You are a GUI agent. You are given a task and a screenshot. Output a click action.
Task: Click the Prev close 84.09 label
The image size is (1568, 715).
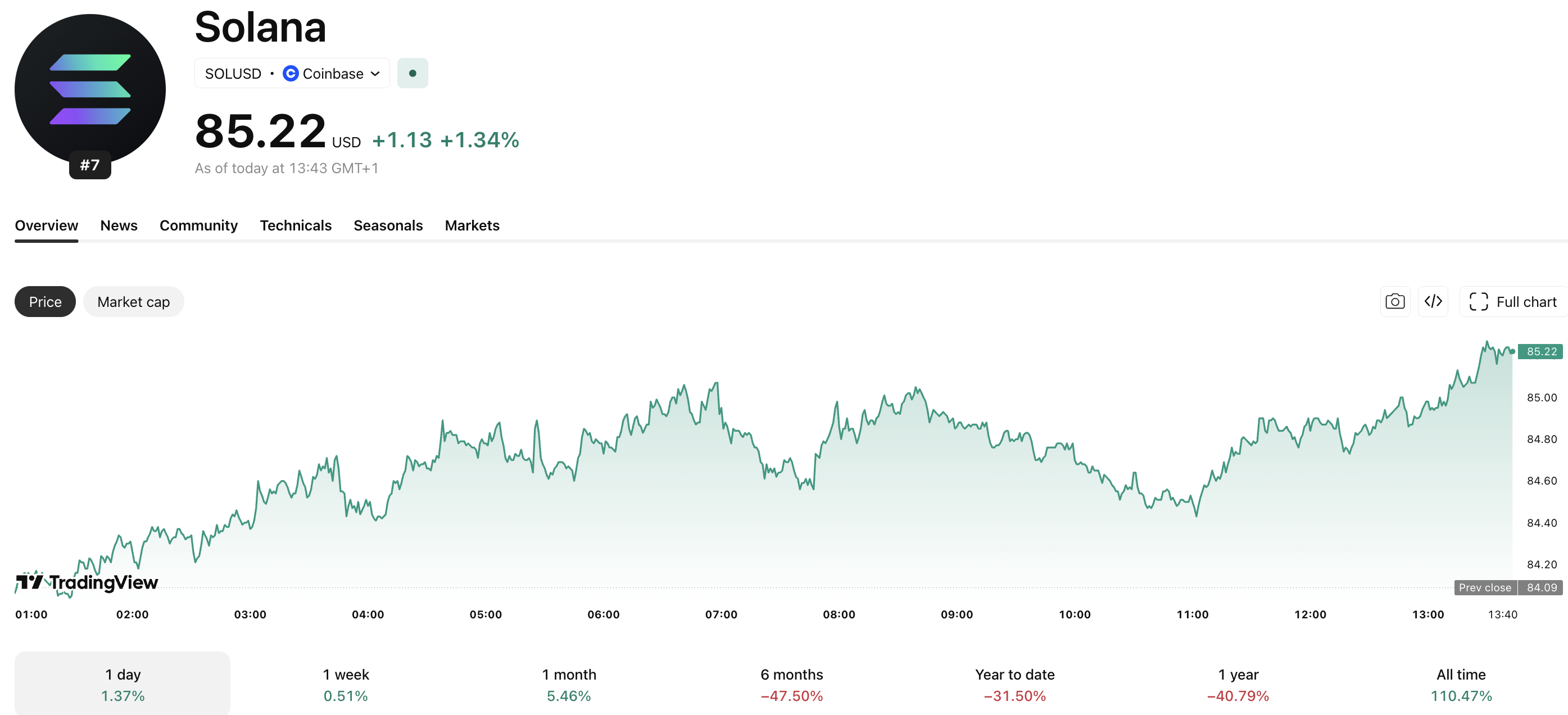point(1508,587)
